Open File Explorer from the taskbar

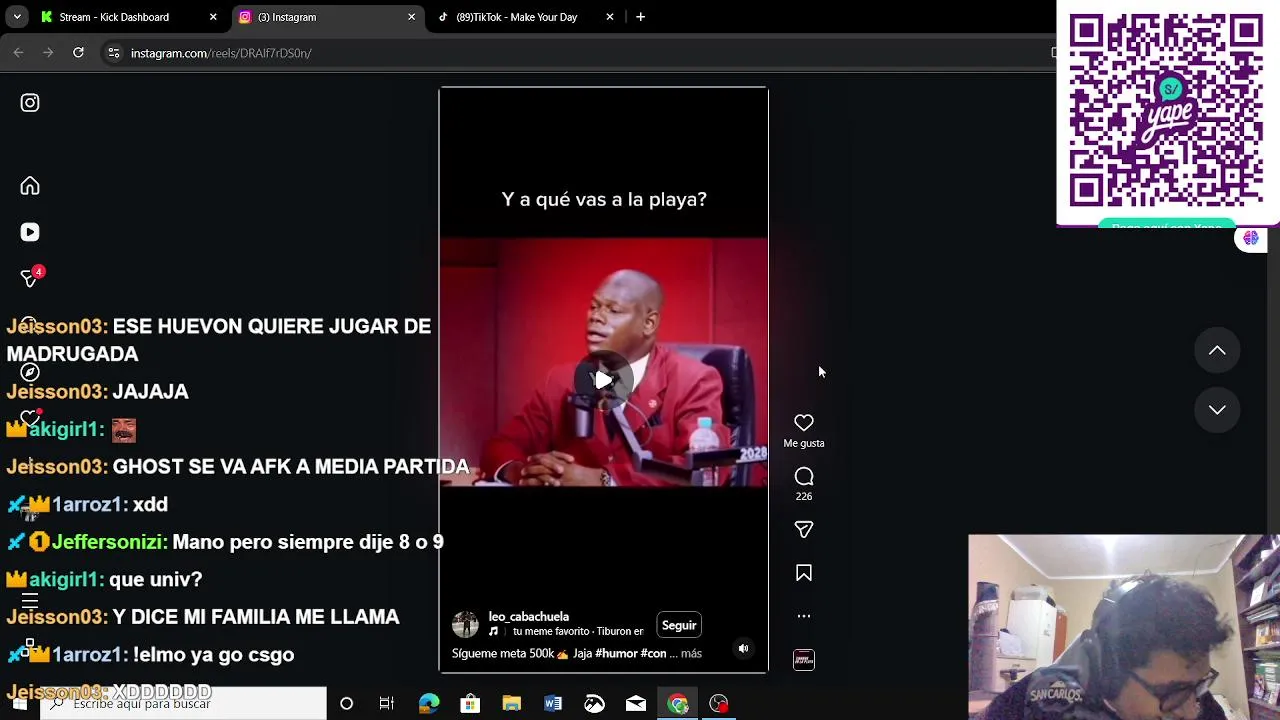click(511, 704)
